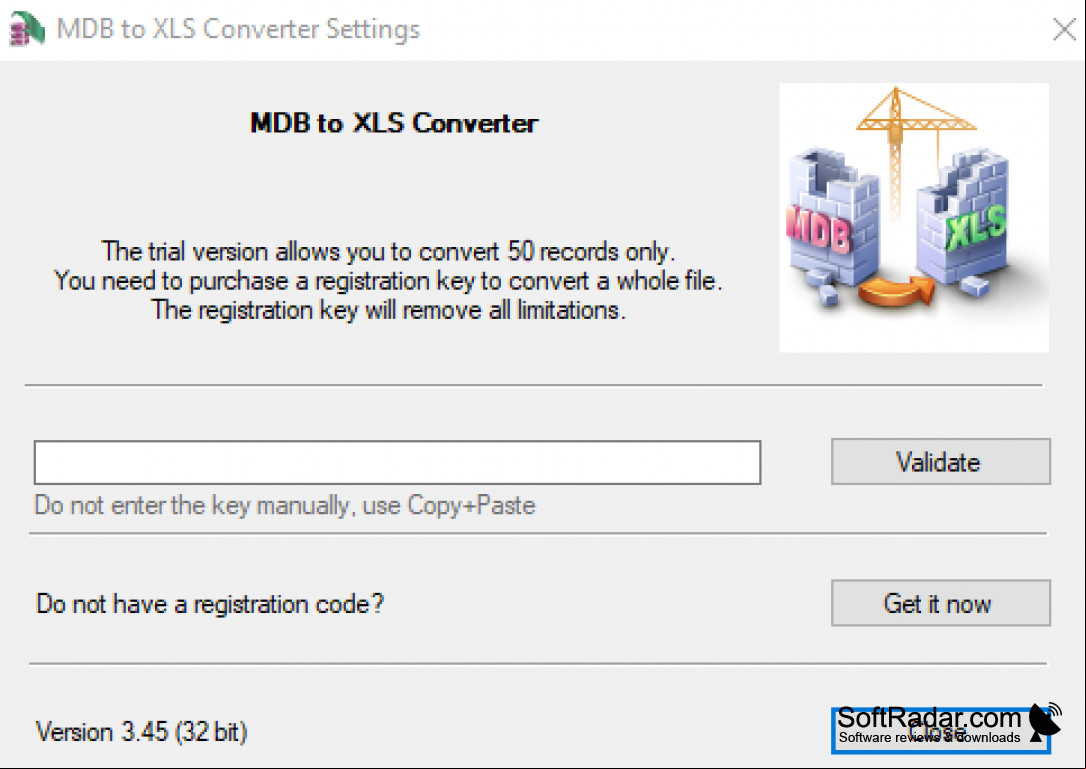The width and height of the screenshot is (1086, 769).
Task: Click the Close button at the bottom
Action: pos(941,730)
